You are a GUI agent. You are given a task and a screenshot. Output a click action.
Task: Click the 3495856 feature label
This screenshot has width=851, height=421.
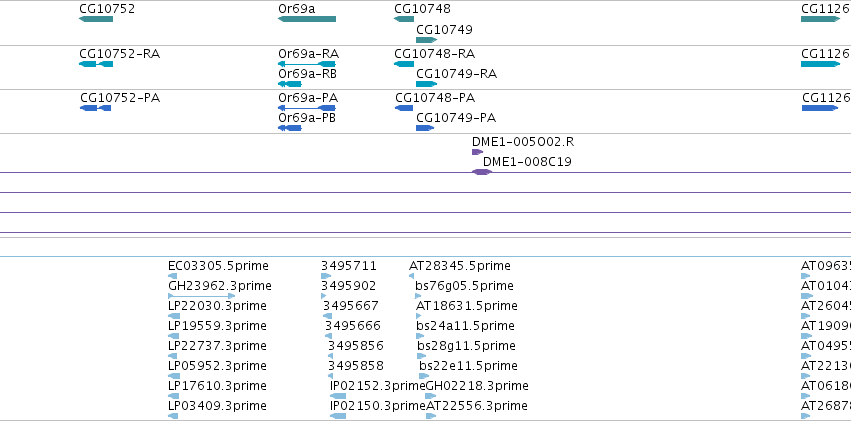tap(355, 346)
